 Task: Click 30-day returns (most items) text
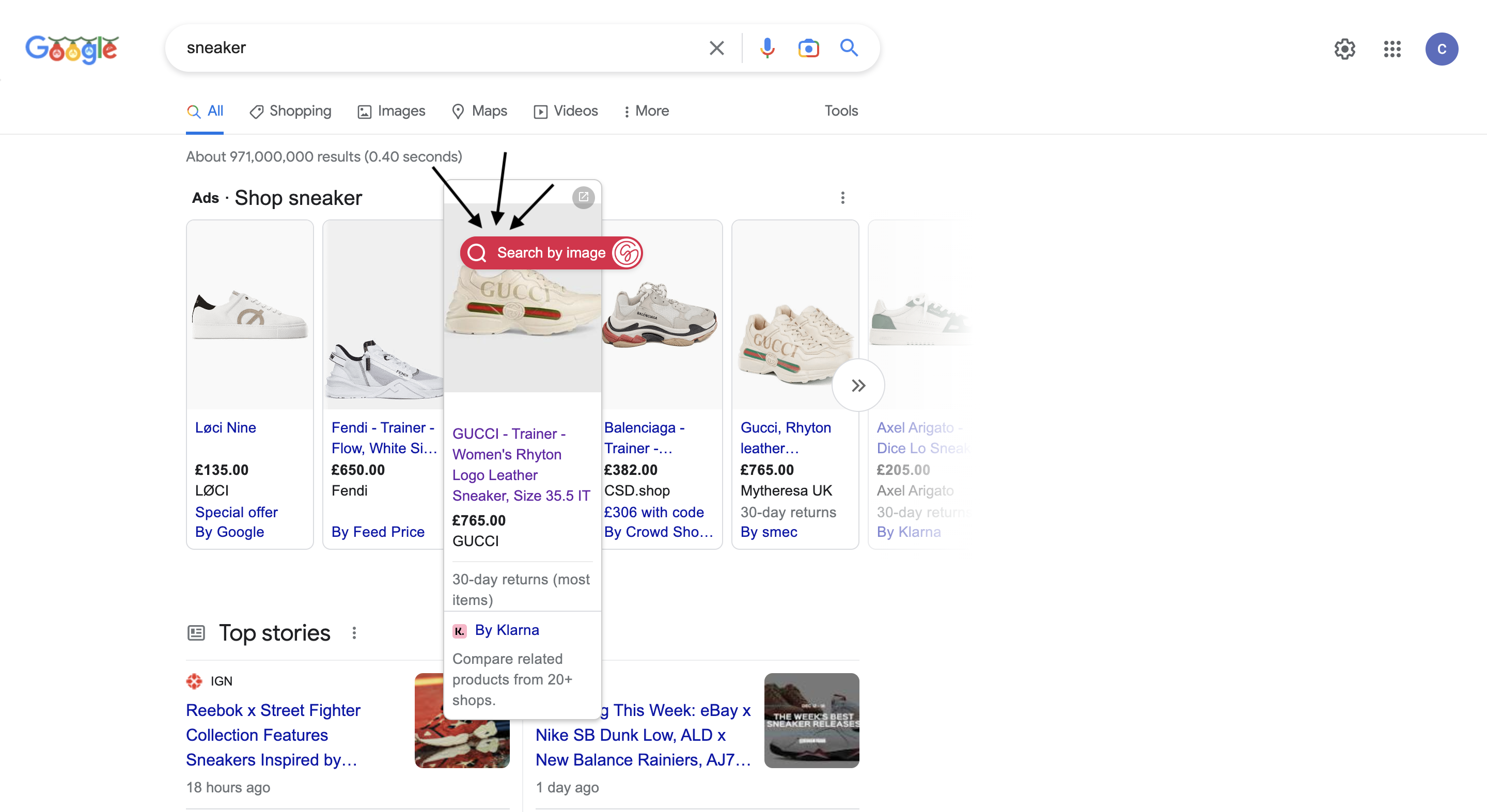click(521, 590)
